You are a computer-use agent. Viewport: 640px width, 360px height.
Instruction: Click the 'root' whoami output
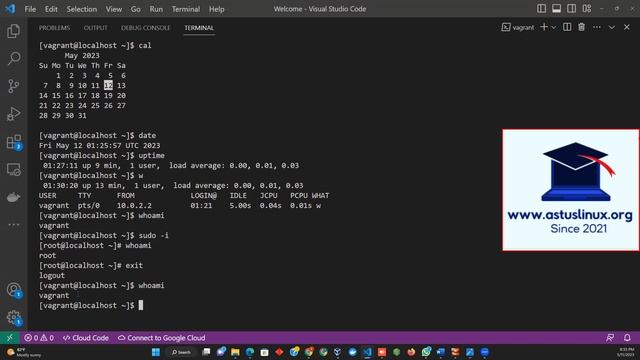click(x=47, y=256)
